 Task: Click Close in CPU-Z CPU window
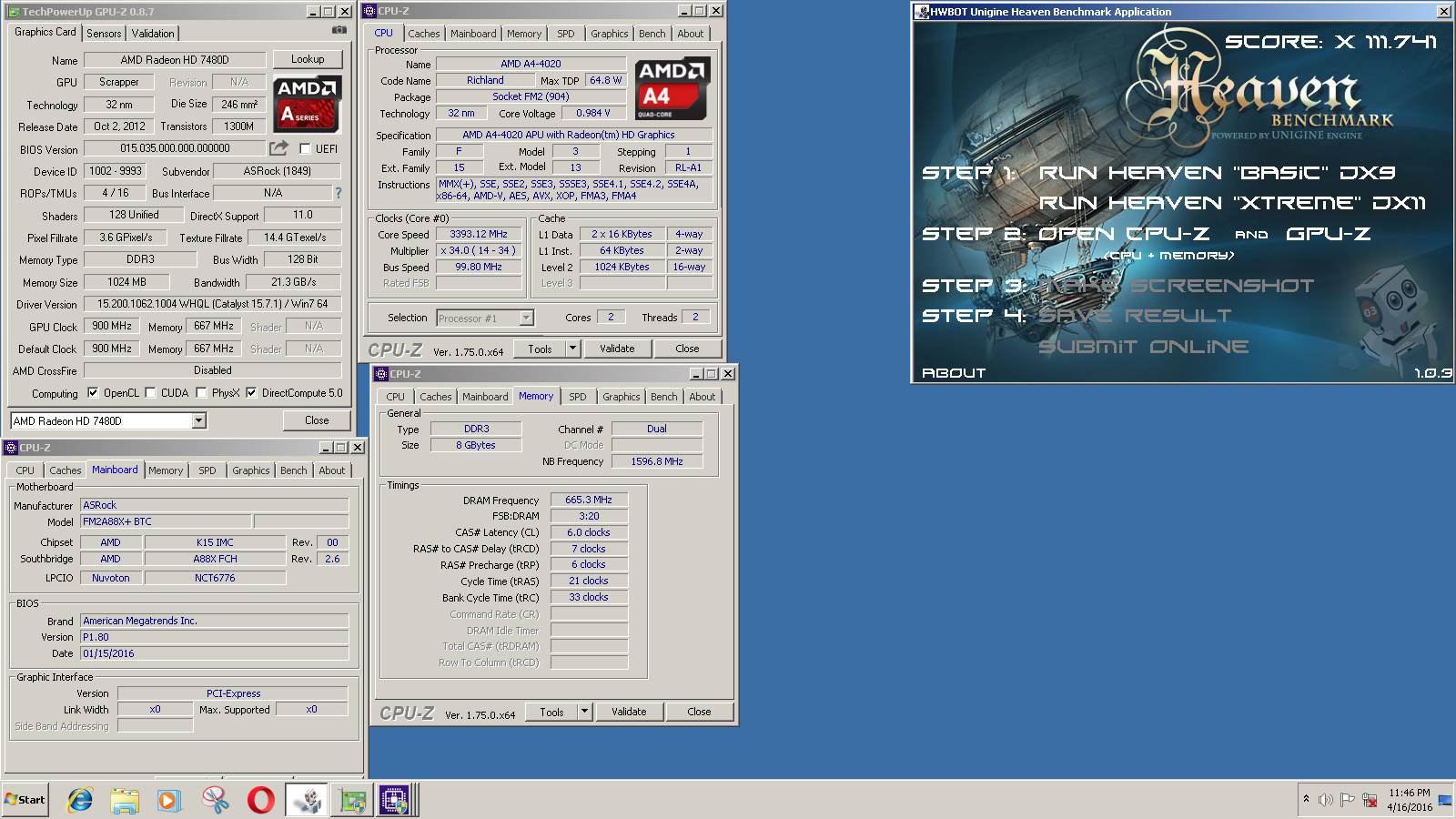coord(687,349)
